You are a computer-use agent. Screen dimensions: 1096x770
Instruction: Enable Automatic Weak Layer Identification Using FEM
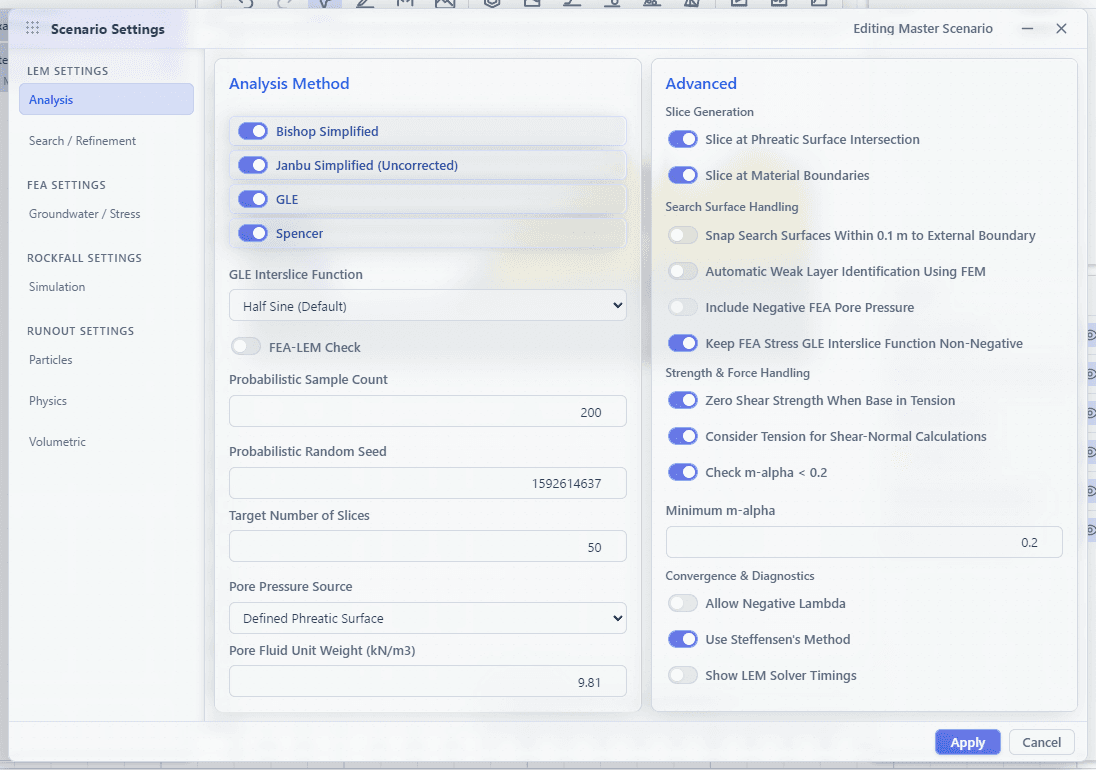[x=682, y=271]
